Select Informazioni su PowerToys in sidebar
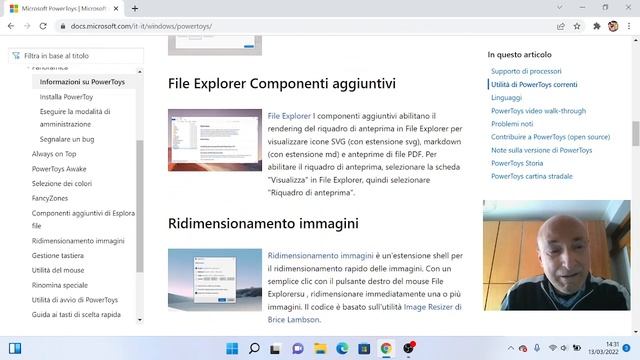640x360 pixels. coord(82,82)
